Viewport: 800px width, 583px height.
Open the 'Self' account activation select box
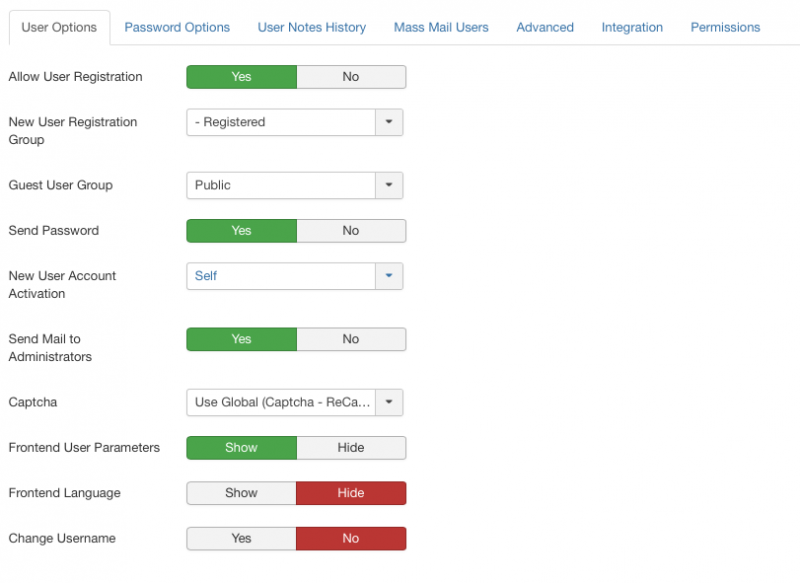(295, 276)
